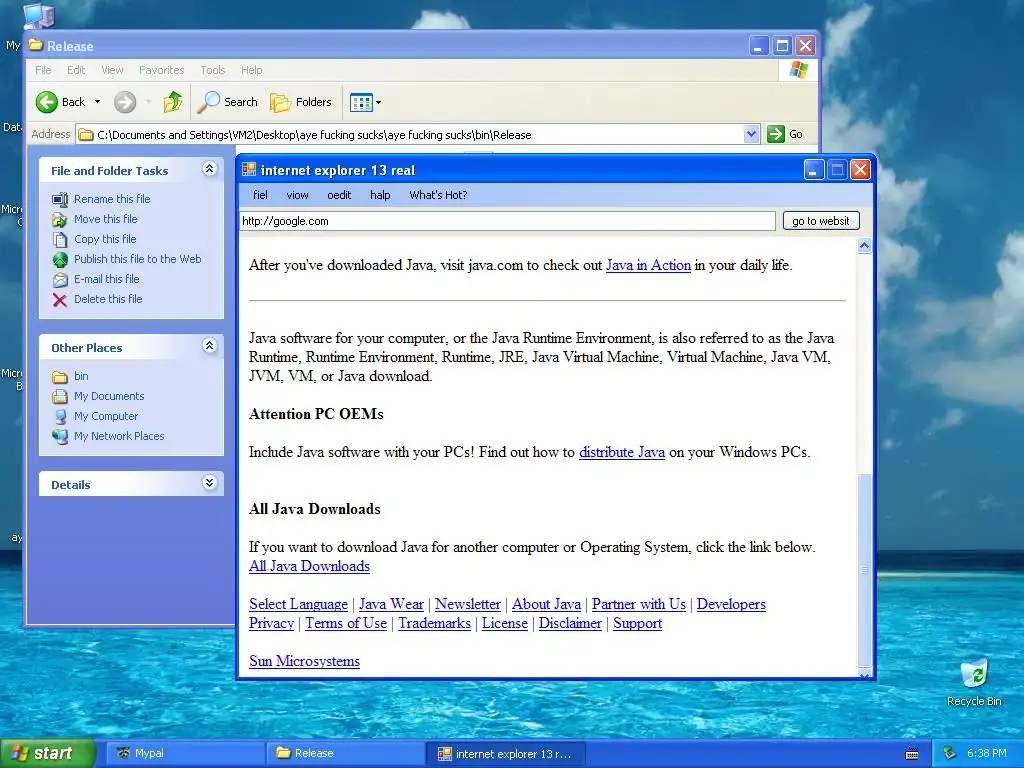The width and height of the screenshot is (1024, 768).
Task: Open the oedit menu
Action: coord(339,195)
